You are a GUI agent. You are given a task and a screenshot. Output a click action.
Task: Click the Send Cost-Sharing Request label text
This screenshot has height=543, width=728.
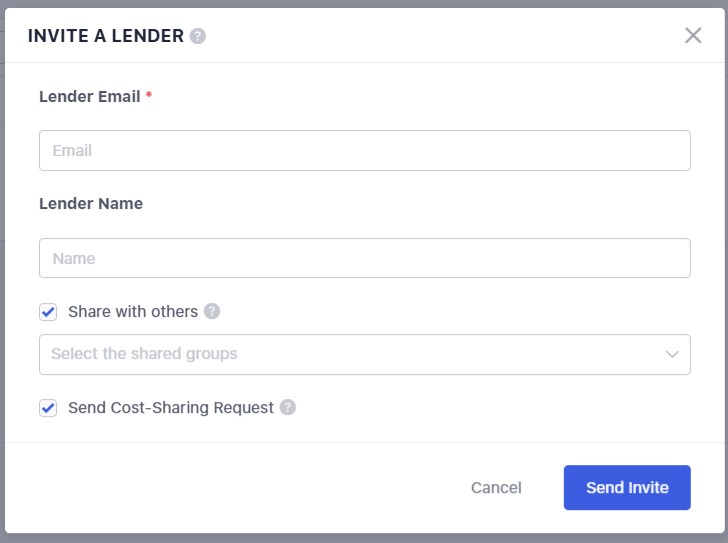(x=171, y=407)
